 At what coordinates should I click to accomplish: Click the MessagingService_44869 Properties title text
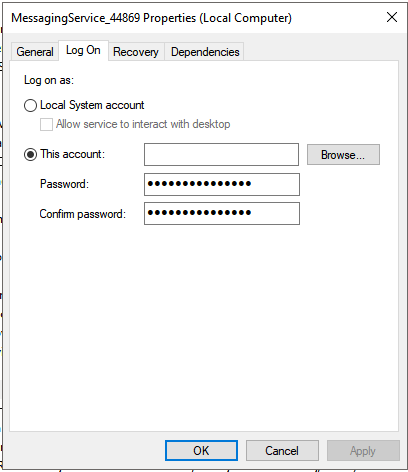point(151,18)
